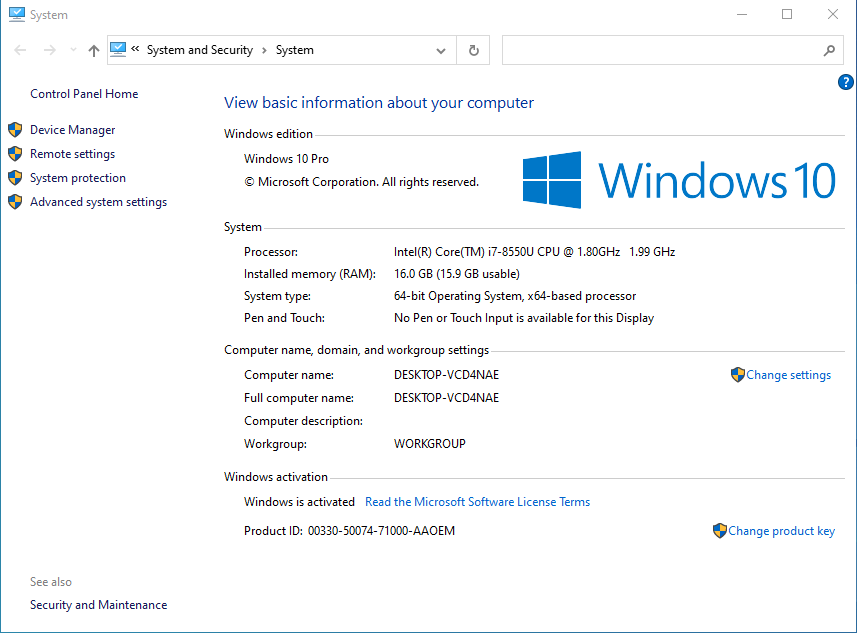Maximize the System window
This screenshot has height=633, width=857.
[787, 14]
